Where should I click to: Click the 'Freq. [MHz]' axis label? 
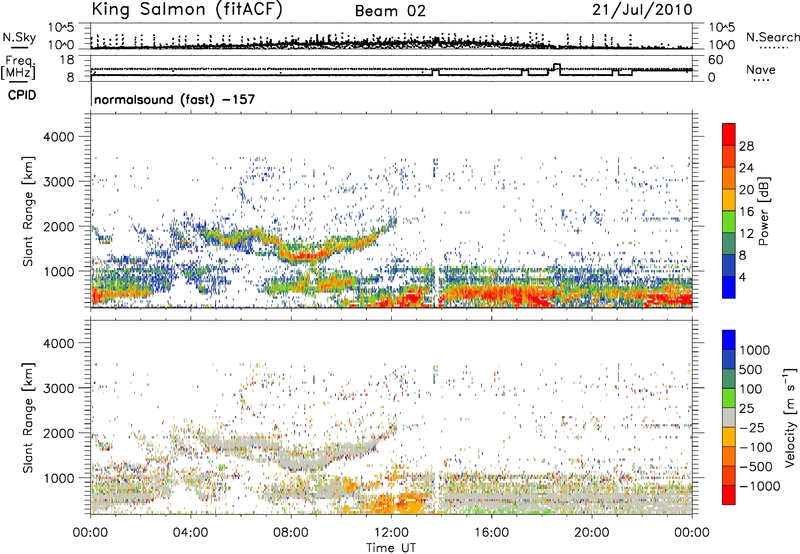tap(19, 67)
